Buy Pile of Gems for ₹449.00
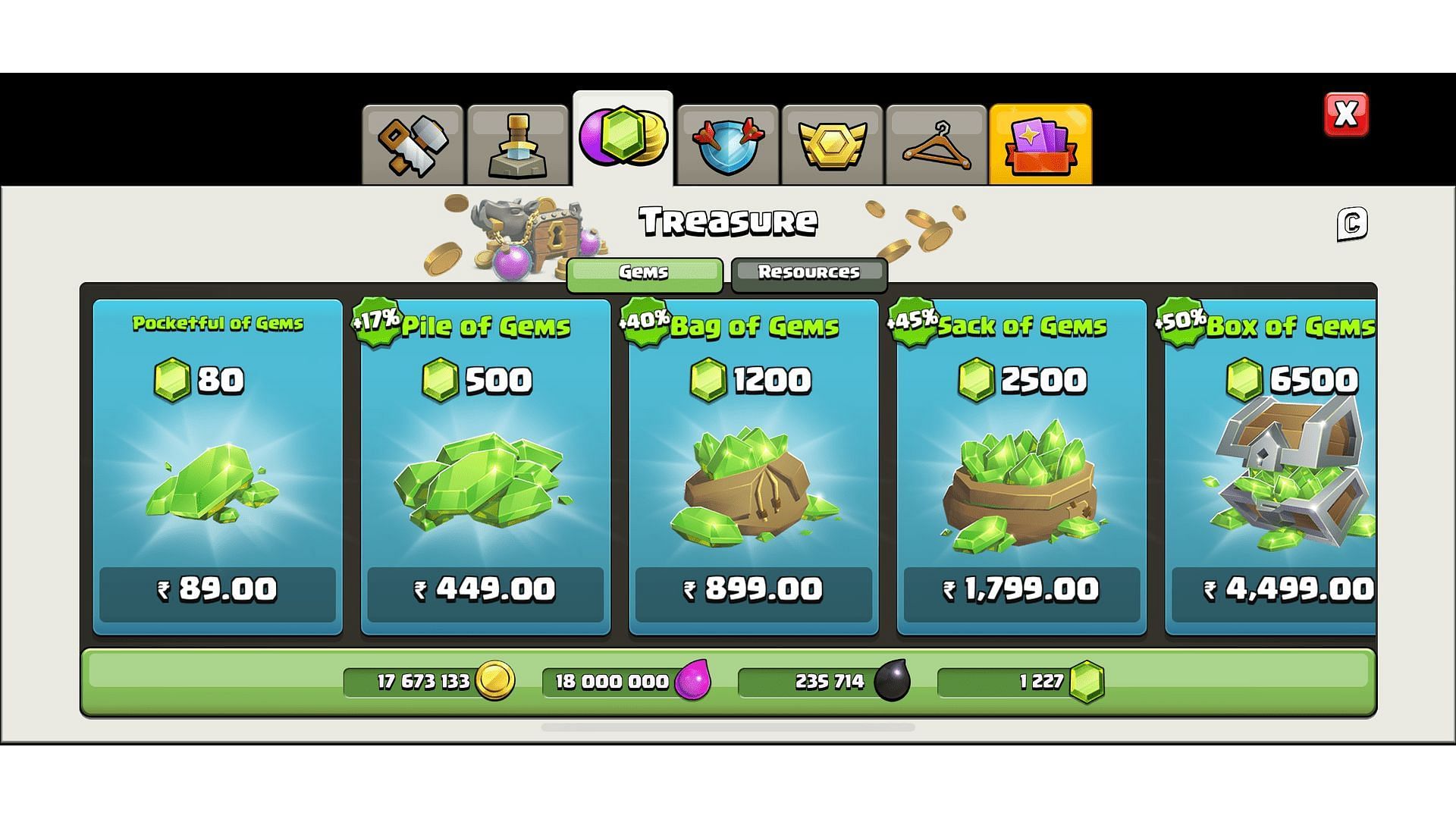Viewport: 1456px width, 819px height. point(485,467)
